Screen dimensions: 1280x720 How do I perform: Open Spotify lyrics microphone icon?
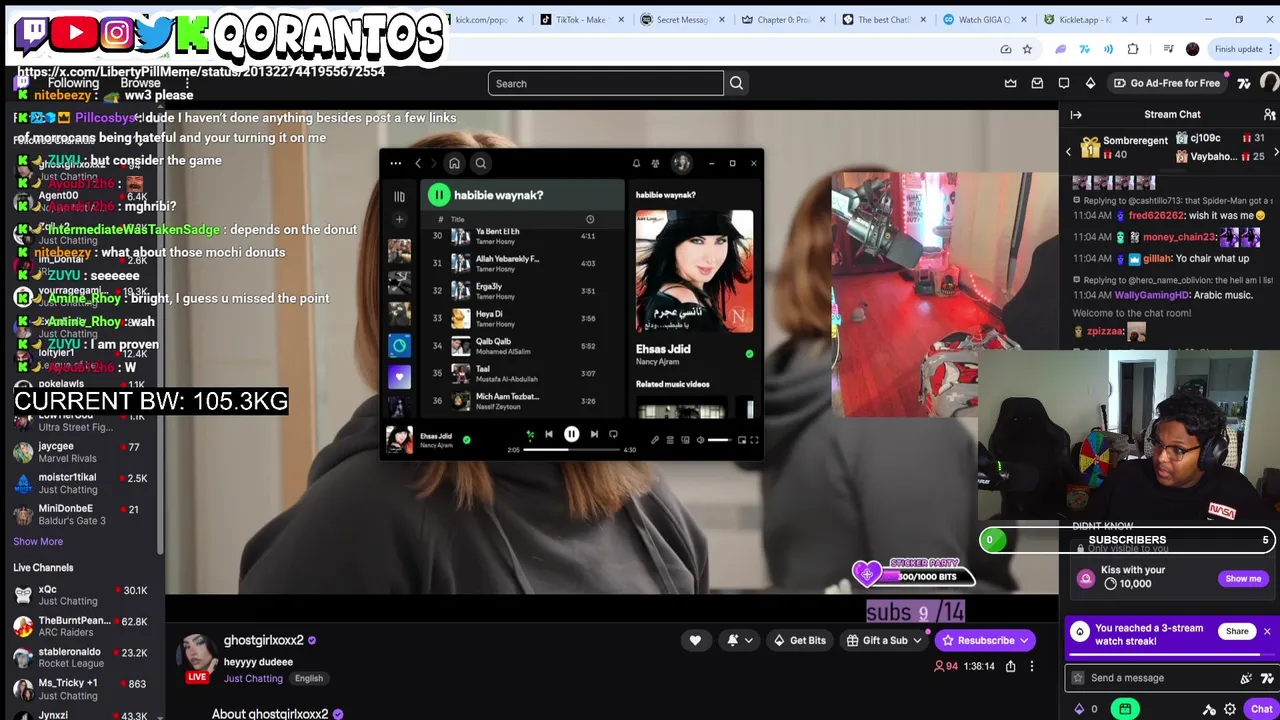[x=655, y=440]
